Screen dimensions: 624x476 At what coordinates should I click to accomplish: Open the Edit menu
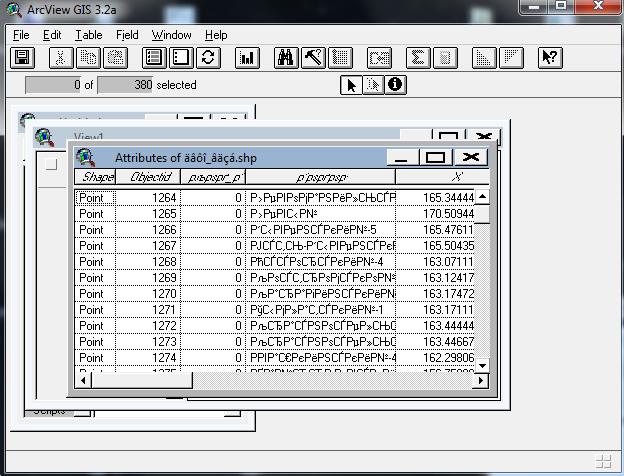(52, 35)
